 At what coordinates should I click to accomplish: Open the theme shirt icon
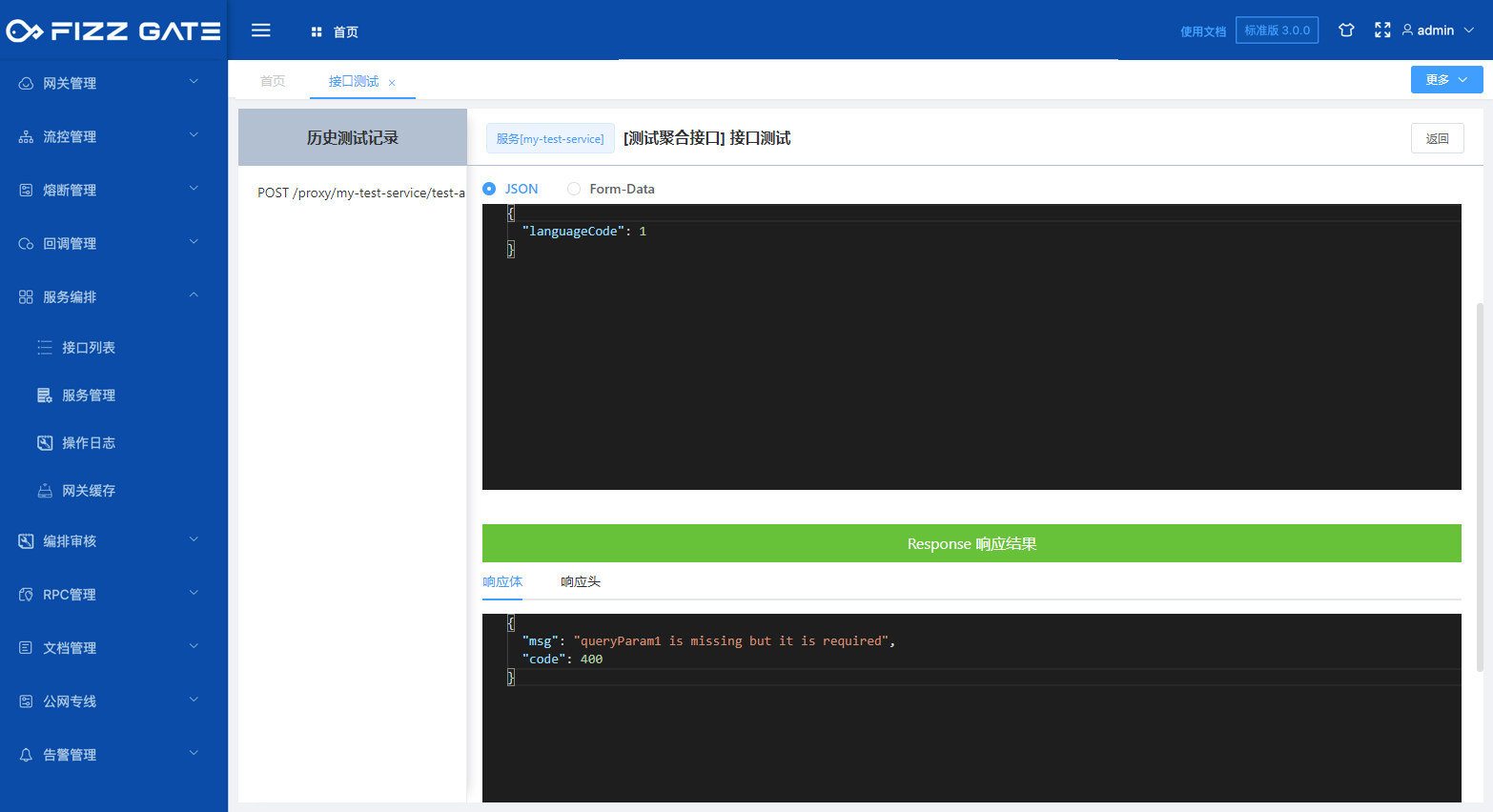[1346, 30]
